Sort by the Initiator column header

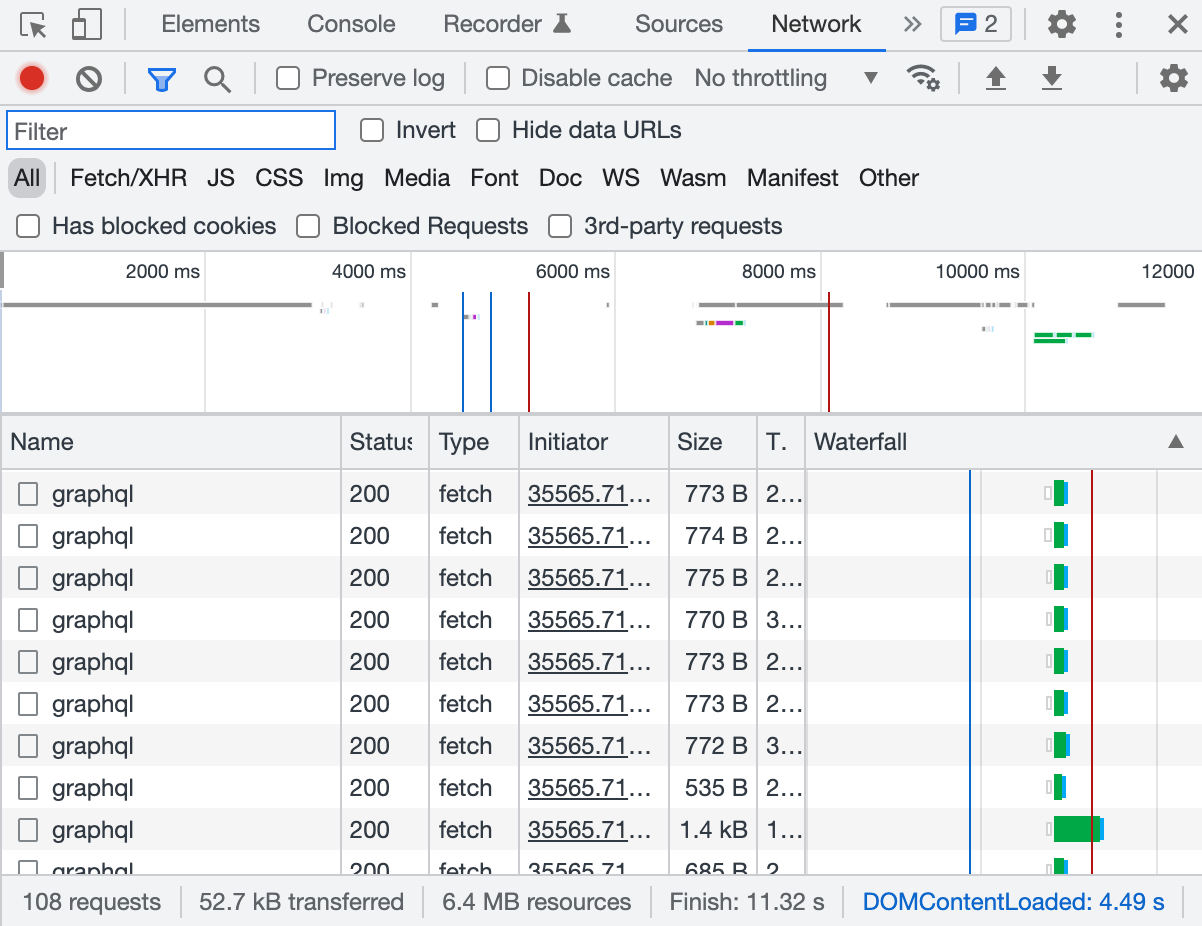coord(594,442)
